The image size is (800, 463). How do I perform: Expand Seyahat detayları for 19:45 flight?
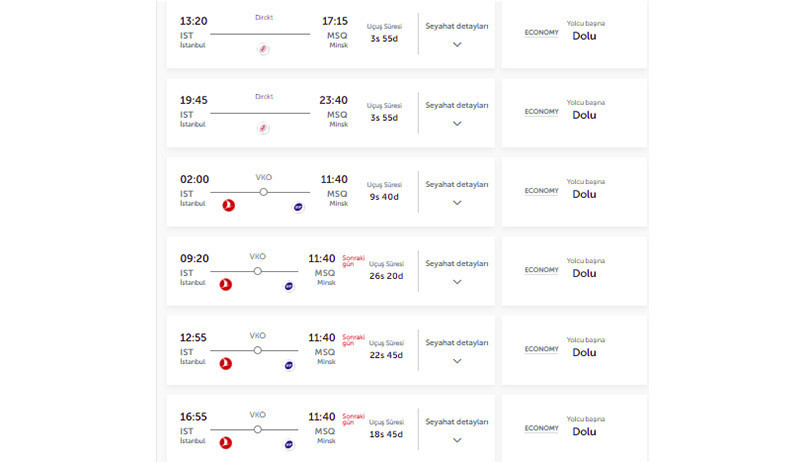point(457,113)
